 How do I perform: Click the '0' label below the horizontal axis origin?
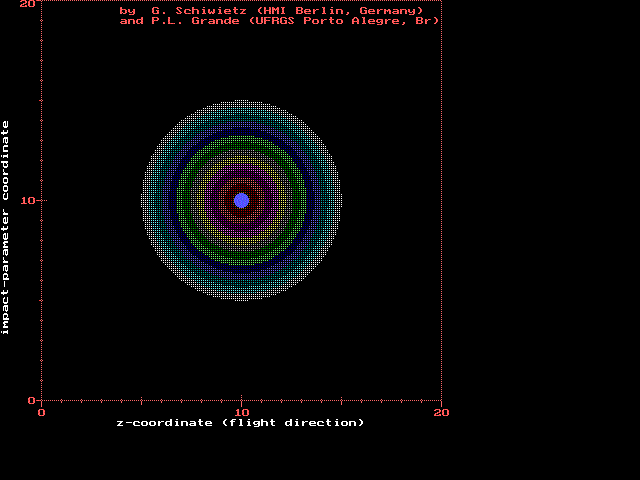pos(41,413)
